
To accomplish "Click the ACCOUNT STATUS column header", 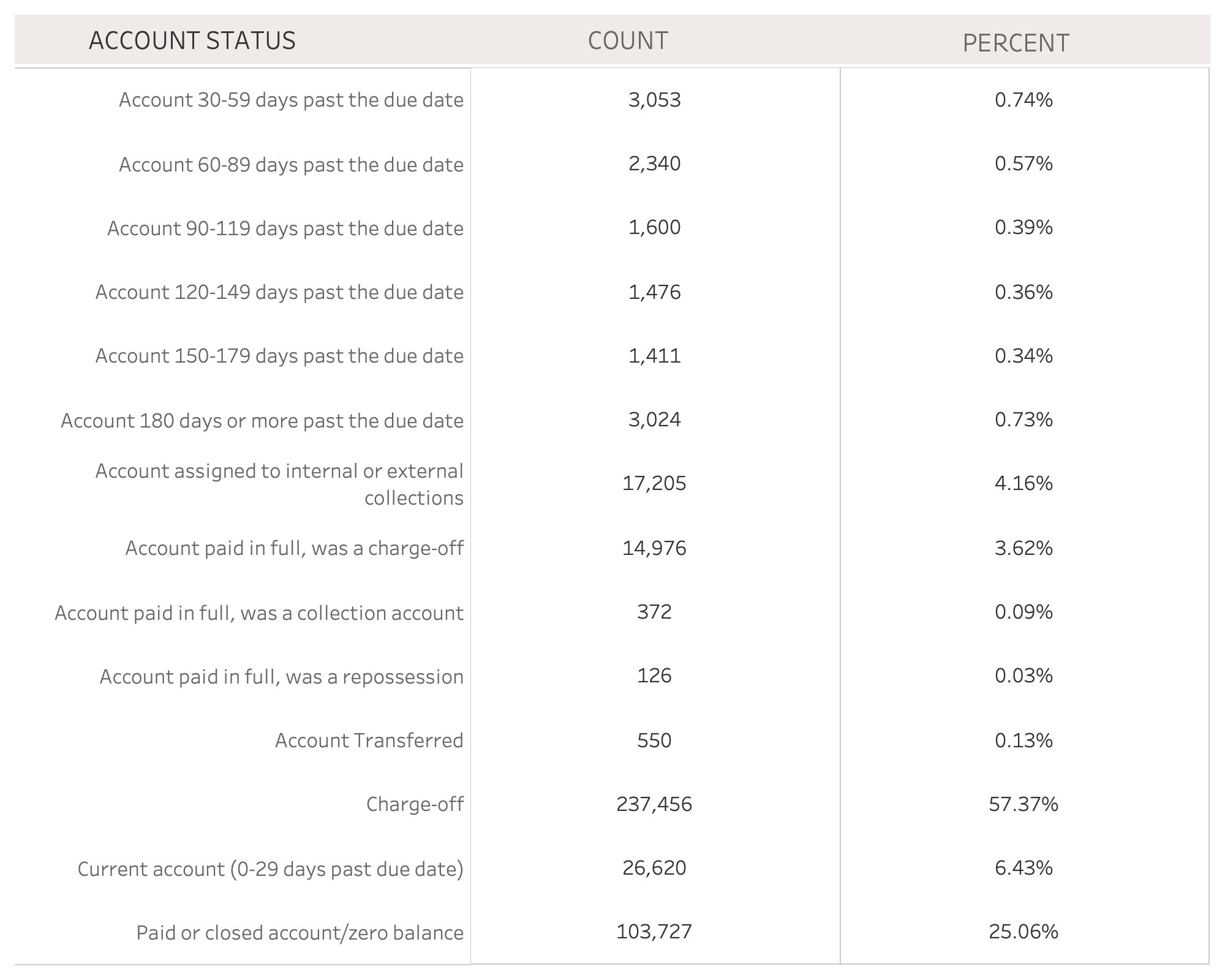I will pyautogui.click(x=192, y=41).
